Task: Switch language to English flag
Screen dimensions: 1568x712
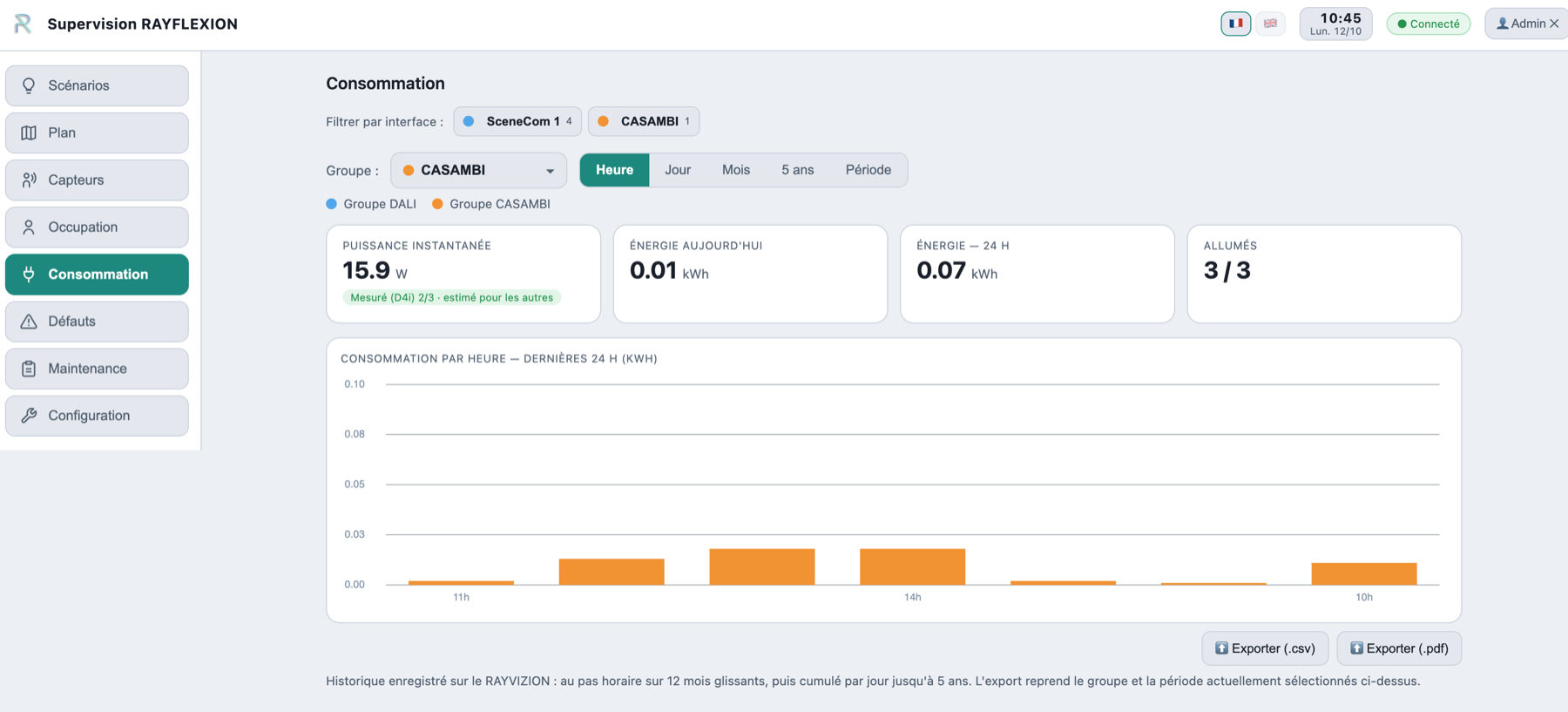Action: (1270, 24)
